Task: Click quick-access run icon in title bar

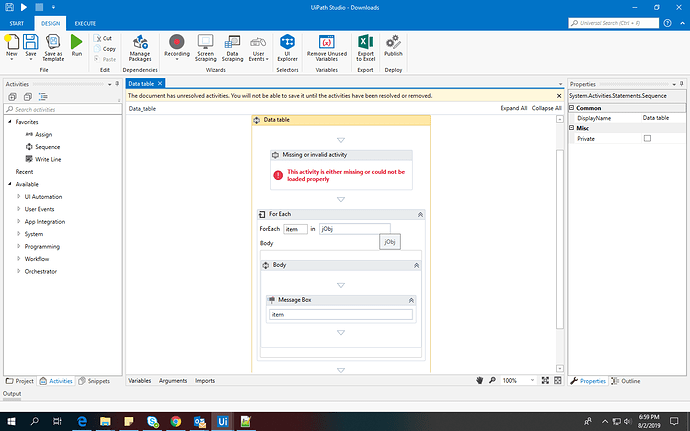Action: pyautogui.click(x=24, y=7)
